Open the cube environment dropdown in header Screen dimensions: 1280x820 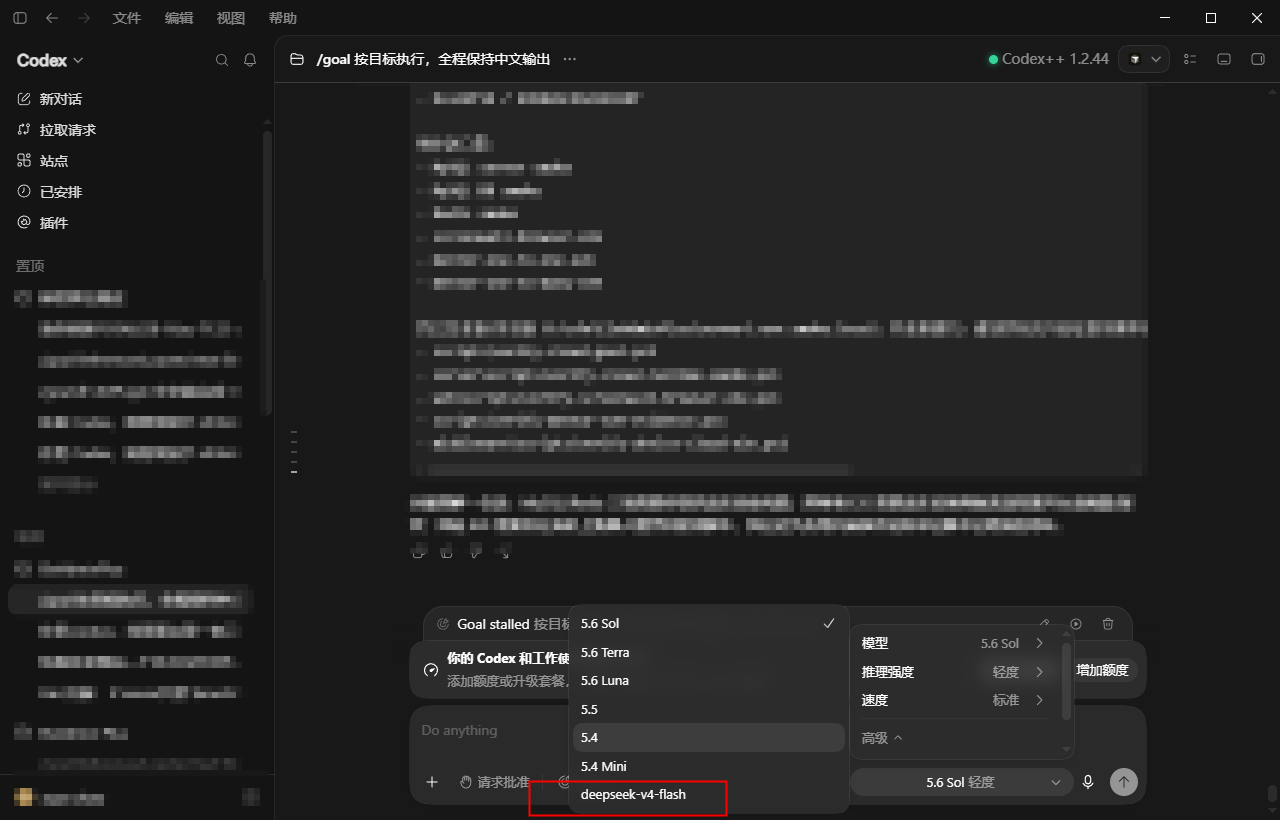pyautogui.click(x=1144, y=59)
